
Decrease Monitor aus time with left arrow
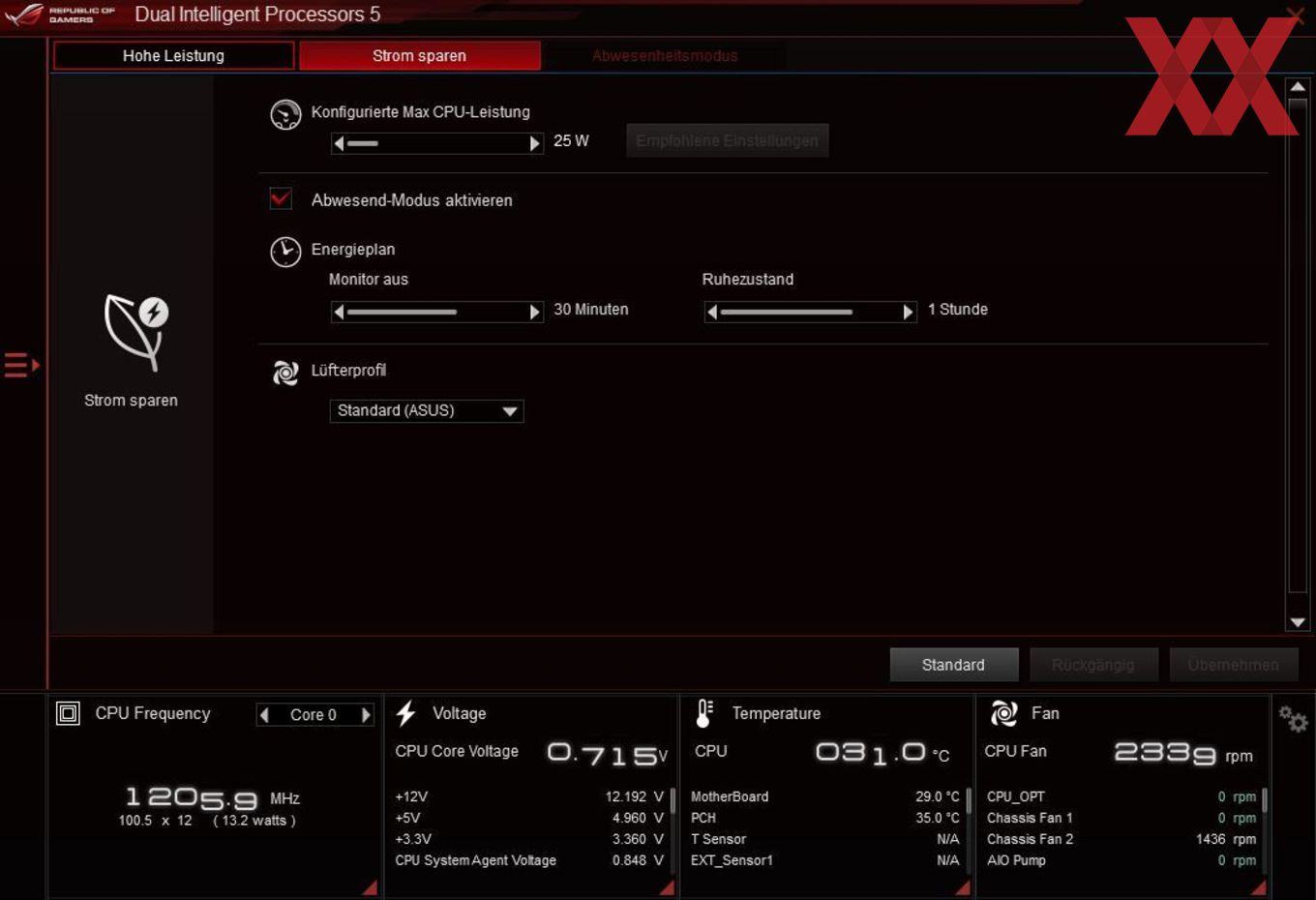tap(339, 312)
